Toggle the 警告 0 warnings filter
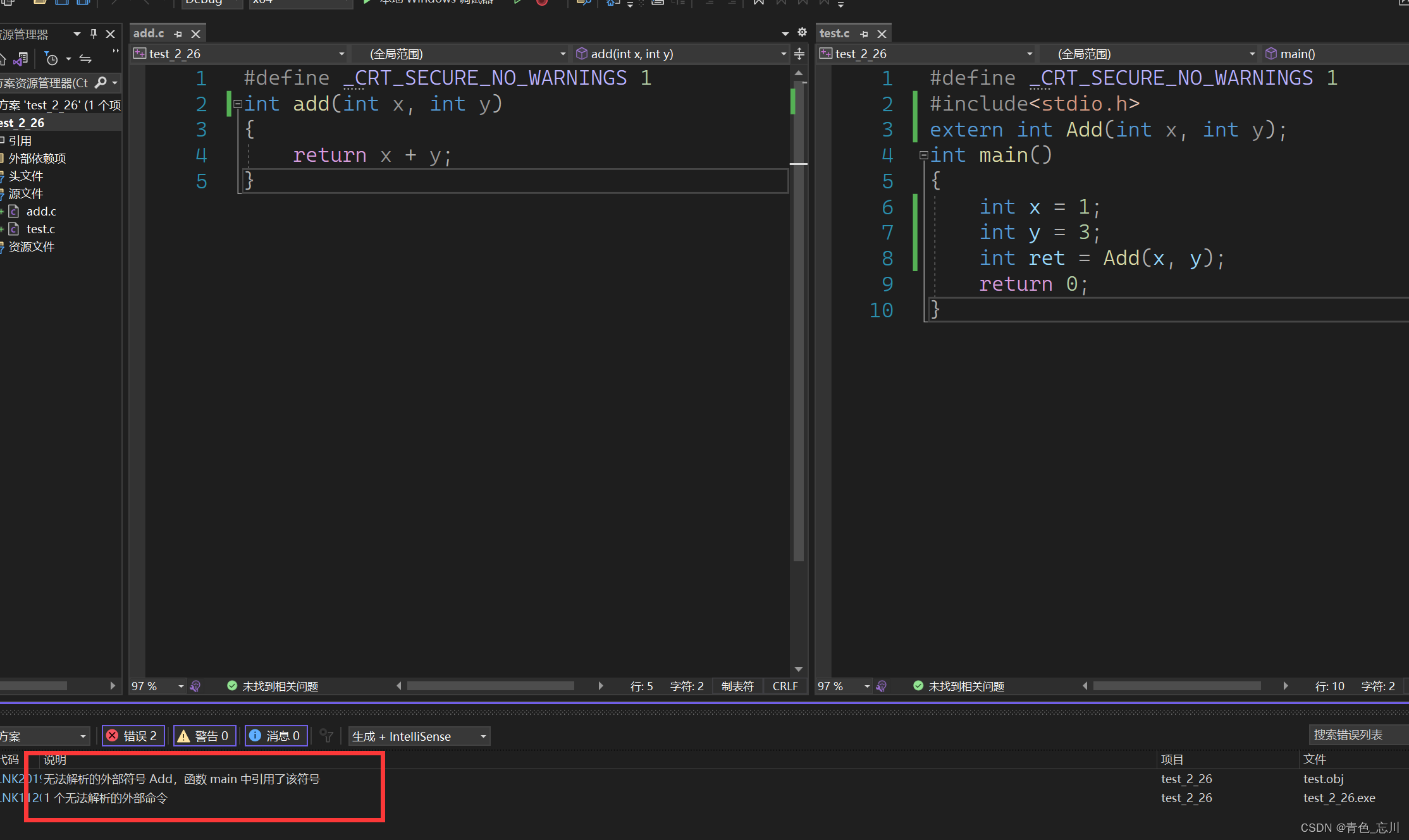The width and height of the screenshot is (1409, 840). pos(204,736)
